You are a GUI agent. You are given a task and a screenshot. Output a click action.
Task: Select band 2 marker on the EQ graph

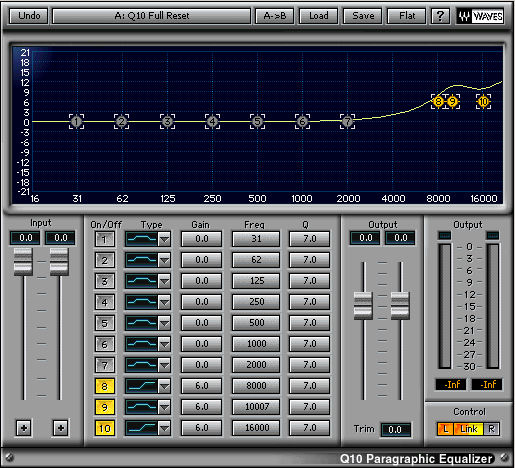[x=122, y=122]
